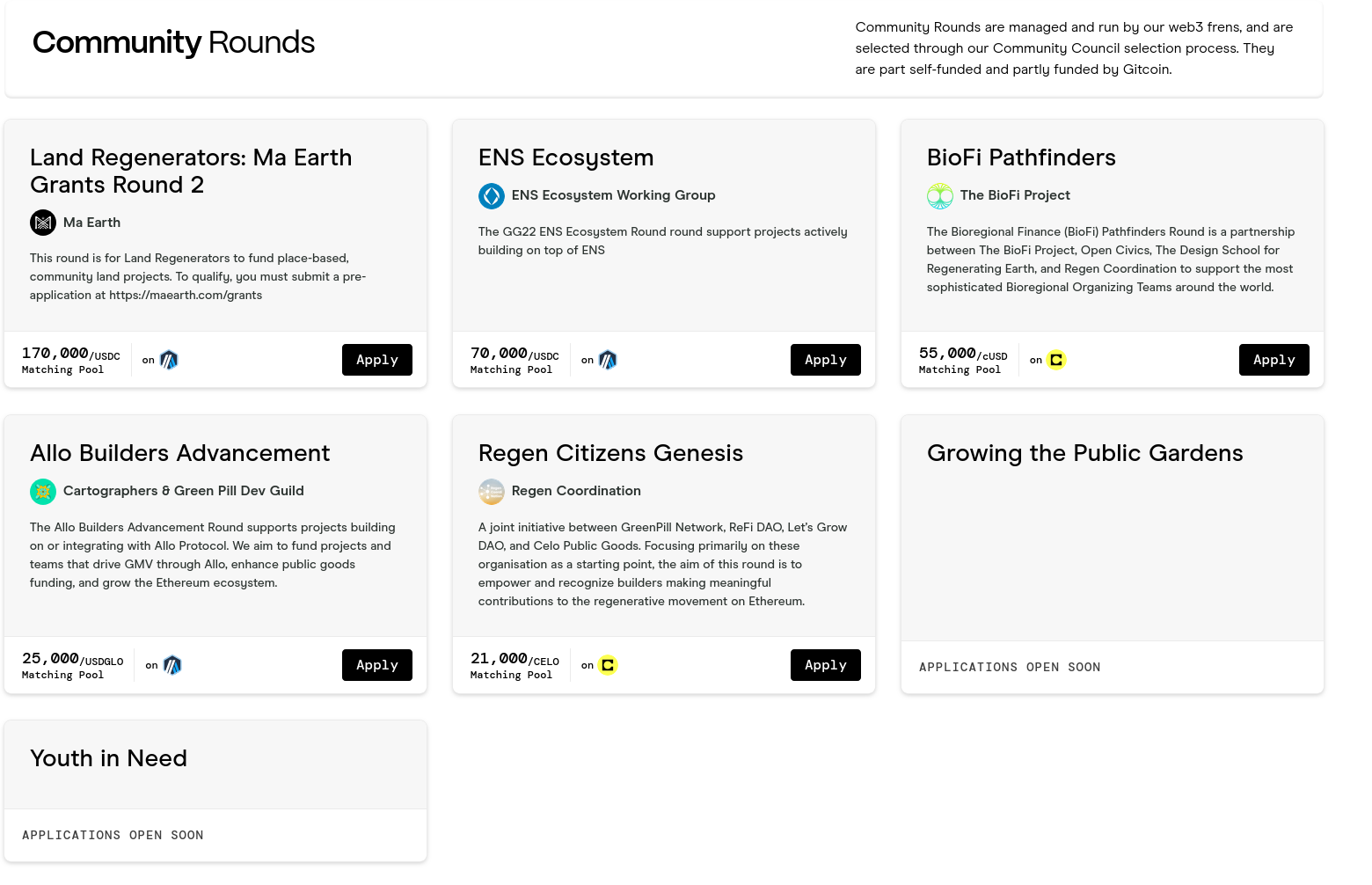Apply to Allo Builders Advancement round
The height and width of the screenshot is (885, 1372).
[377, 665]
